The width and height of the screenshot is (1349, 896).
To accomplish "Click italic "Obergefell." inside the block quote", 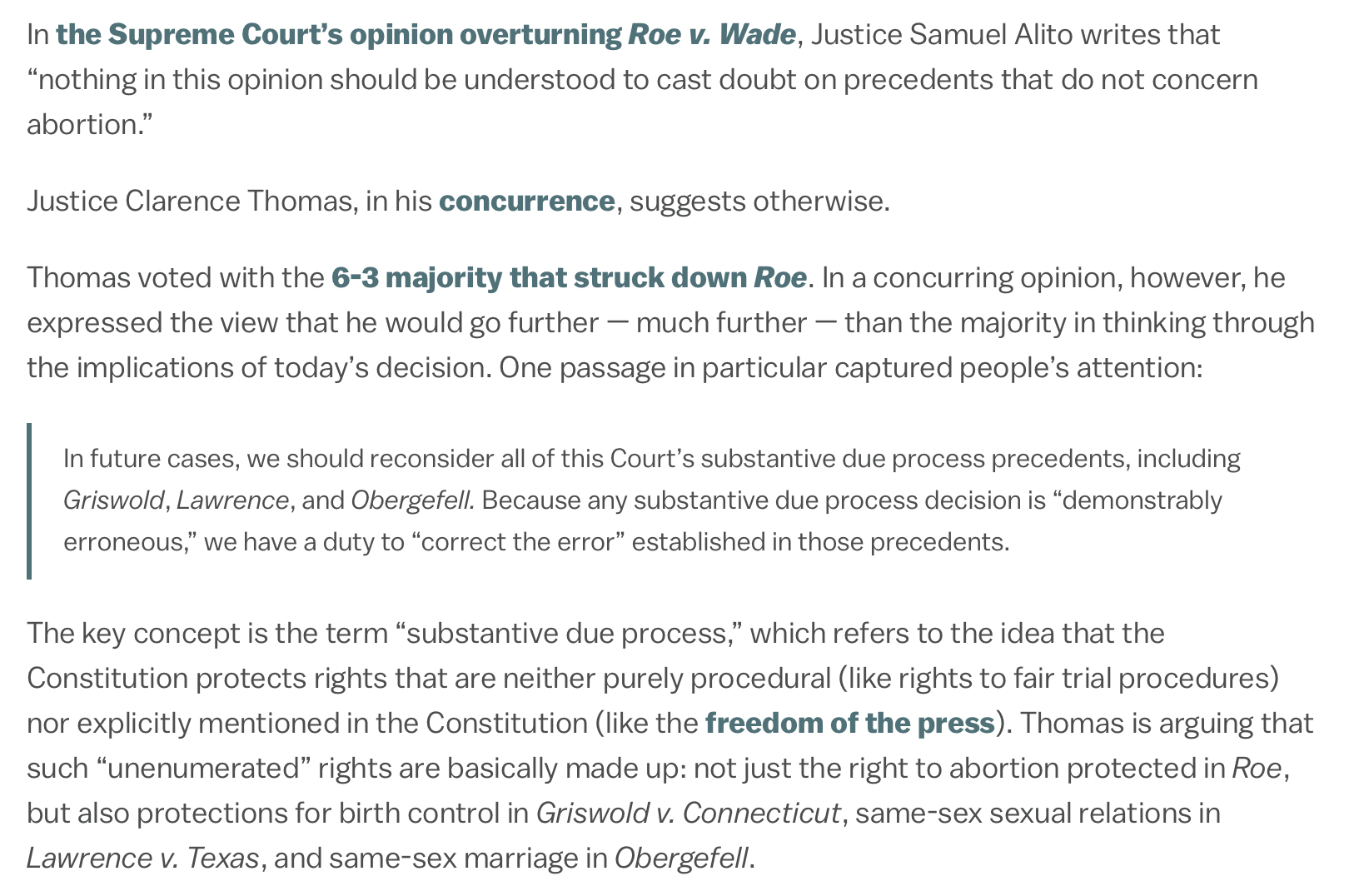I will point(412,500).
